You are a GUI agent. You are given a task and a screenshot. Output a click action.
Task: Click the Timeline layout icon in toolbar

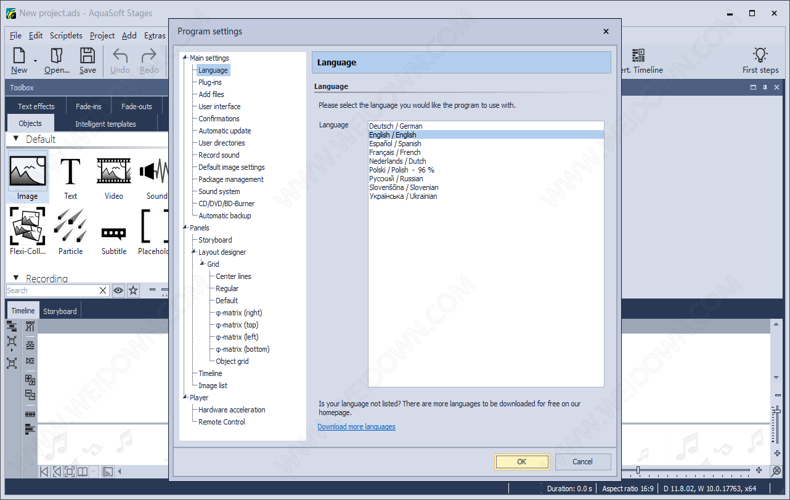tap(638, 55)
